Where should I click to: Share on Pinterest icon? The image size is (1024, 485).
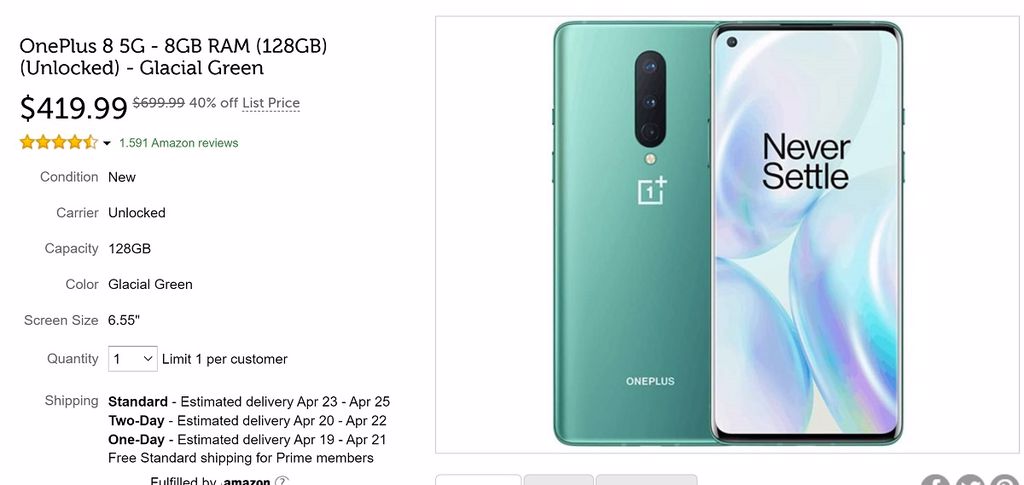point(1005,482)
